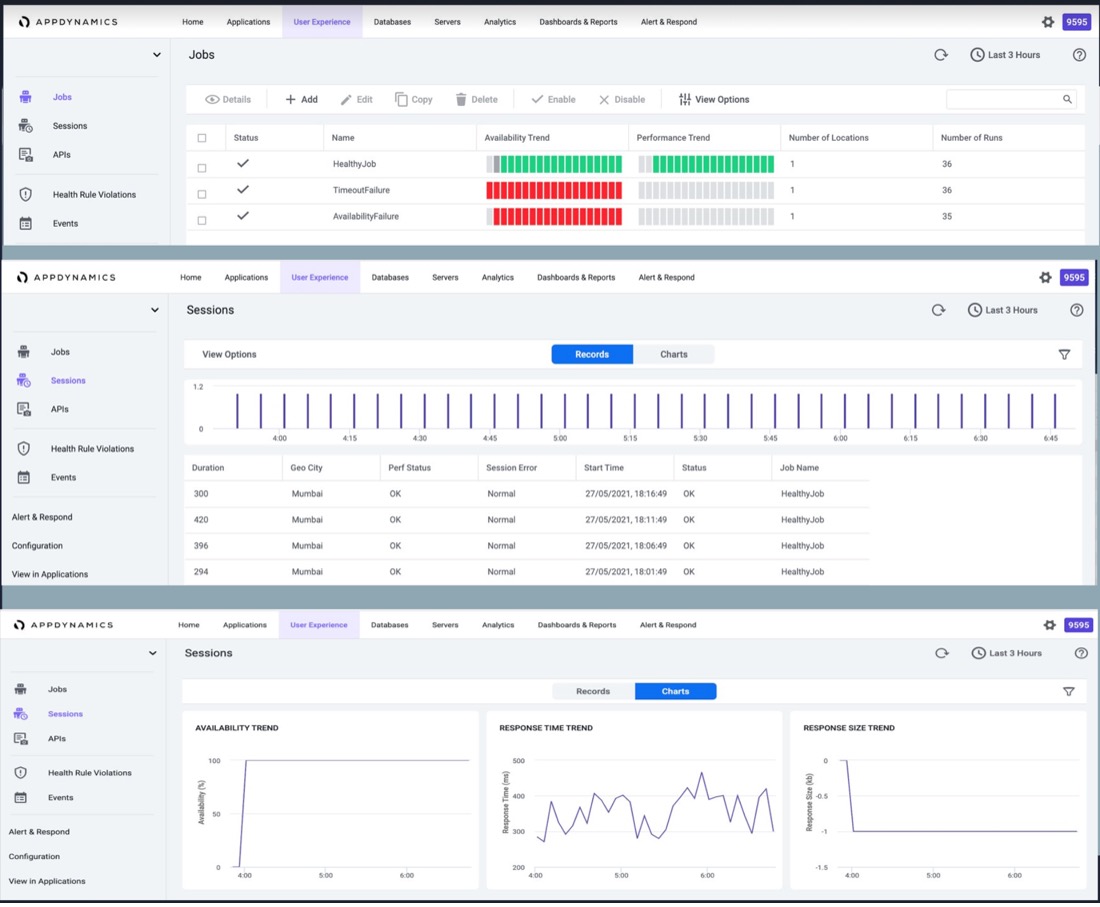The width and height of the screenshot is (1100, 907).
Task: Click Jobs sidebar icon in Records panel
Action: click(x=23, y=351)
